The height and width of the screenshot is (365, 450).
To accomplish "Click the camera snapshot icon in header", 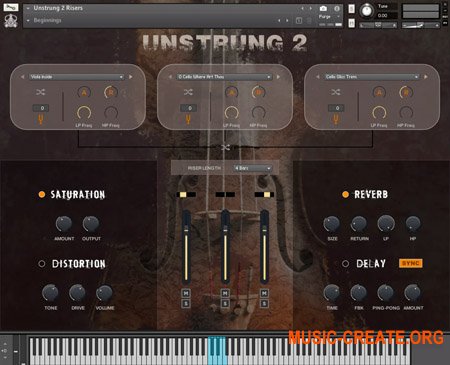I will pos(323,9).
